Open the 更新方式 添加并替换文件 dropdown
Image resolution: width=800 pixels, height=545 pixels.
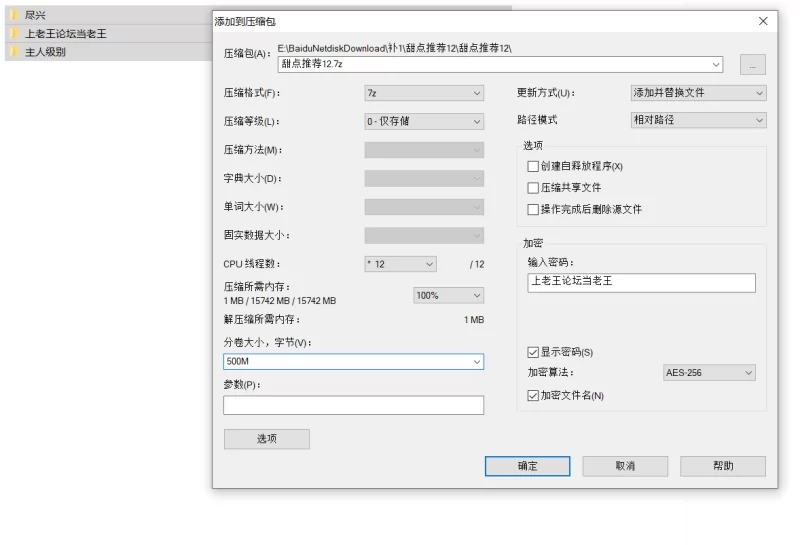[698, 93]
